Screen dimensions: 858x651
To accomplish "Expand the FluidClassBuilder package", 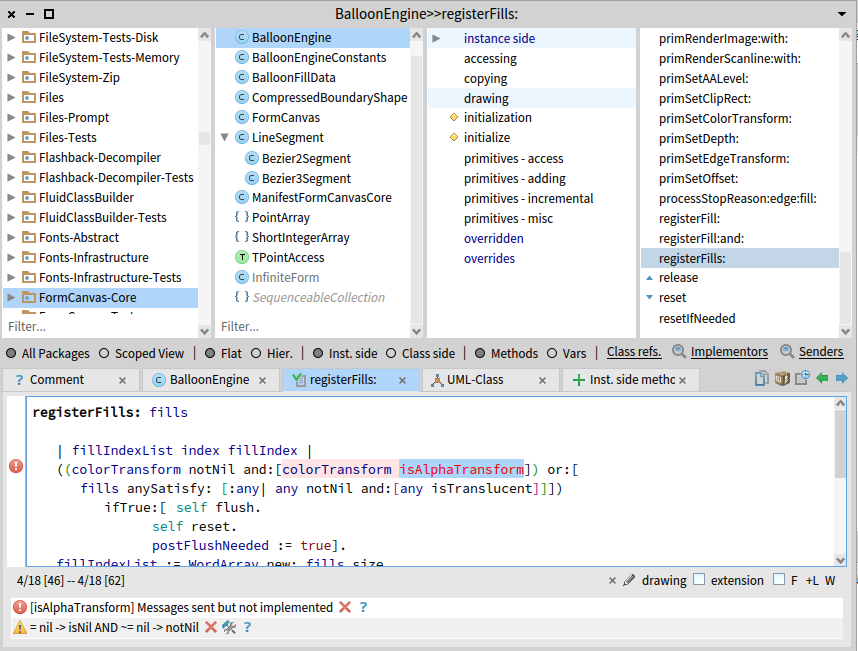I will pos(10,197).
